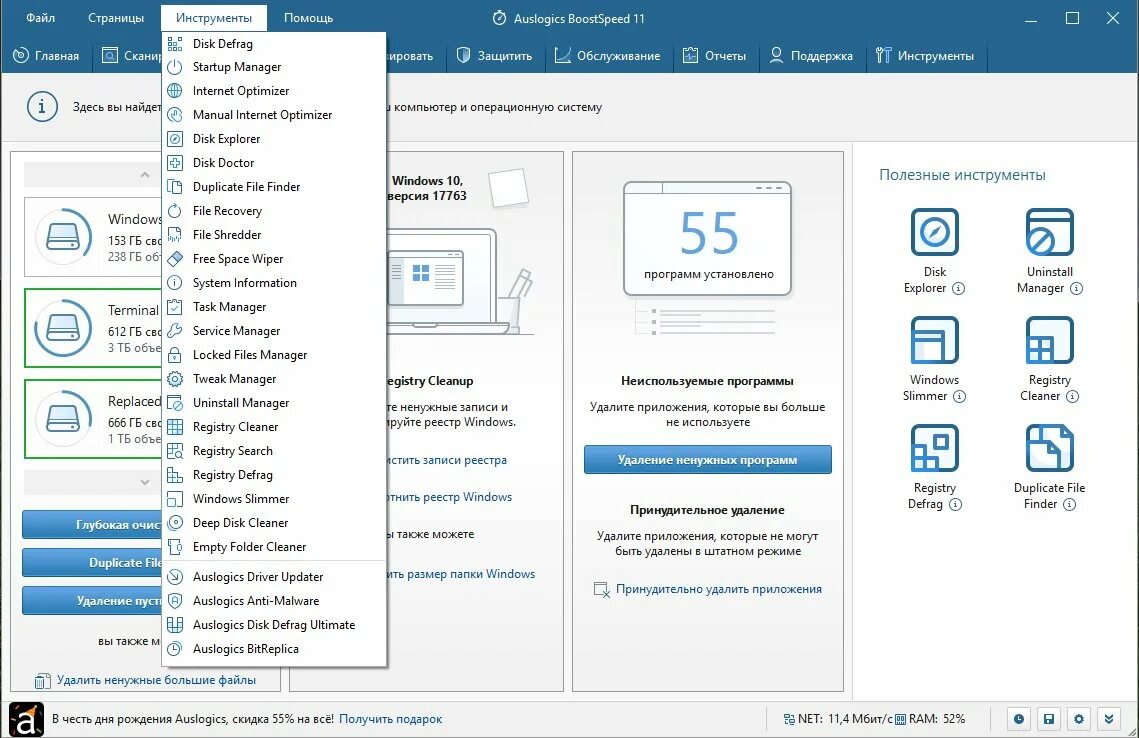Viewport: 1139px width, 738px height.
Task: Choose File Shredder menu entry
Action: coord(273,235)
